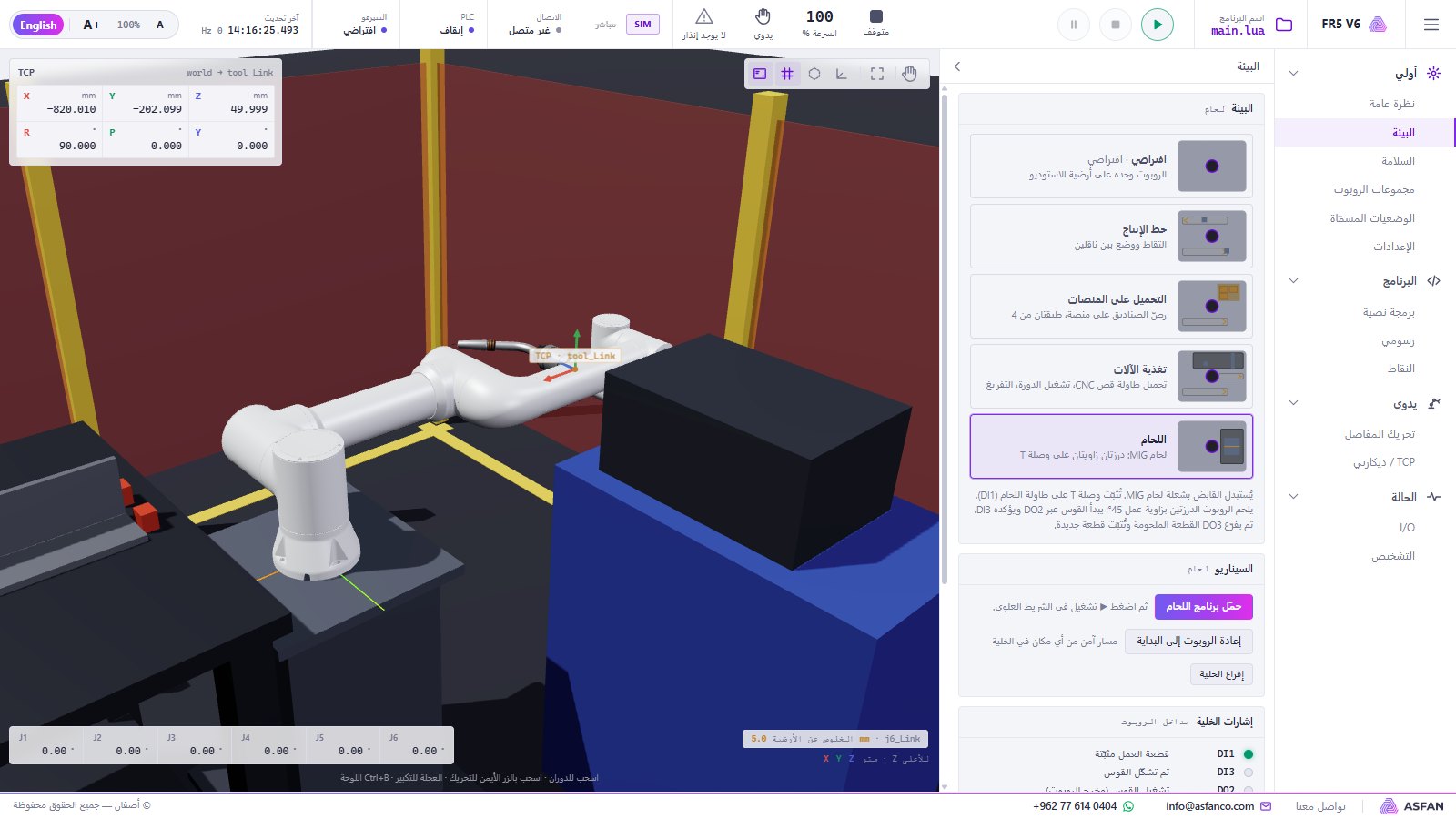1456x819 pixels.
Task: Click the pause button in top bar
Action: [1074, 25]
